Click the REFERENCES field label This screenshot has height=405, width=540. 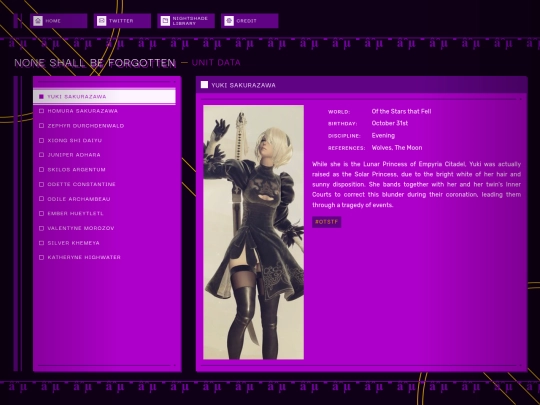(x=346, y=148)
